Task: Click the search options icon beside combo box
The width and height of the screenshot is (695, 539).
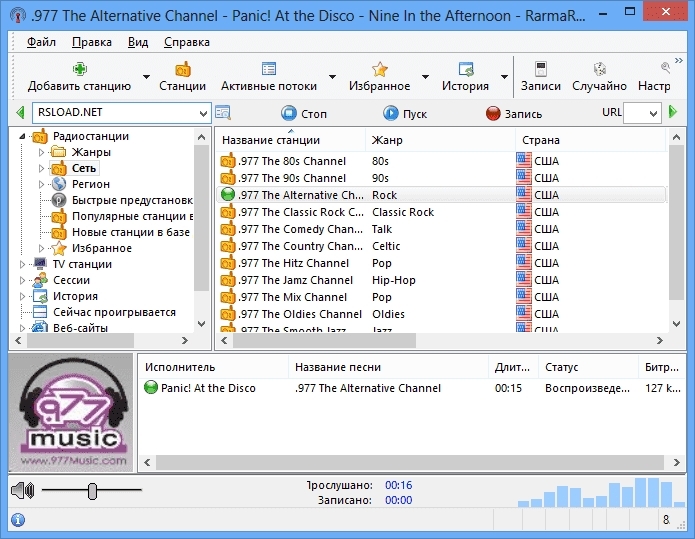Action: tap(223, 113)
